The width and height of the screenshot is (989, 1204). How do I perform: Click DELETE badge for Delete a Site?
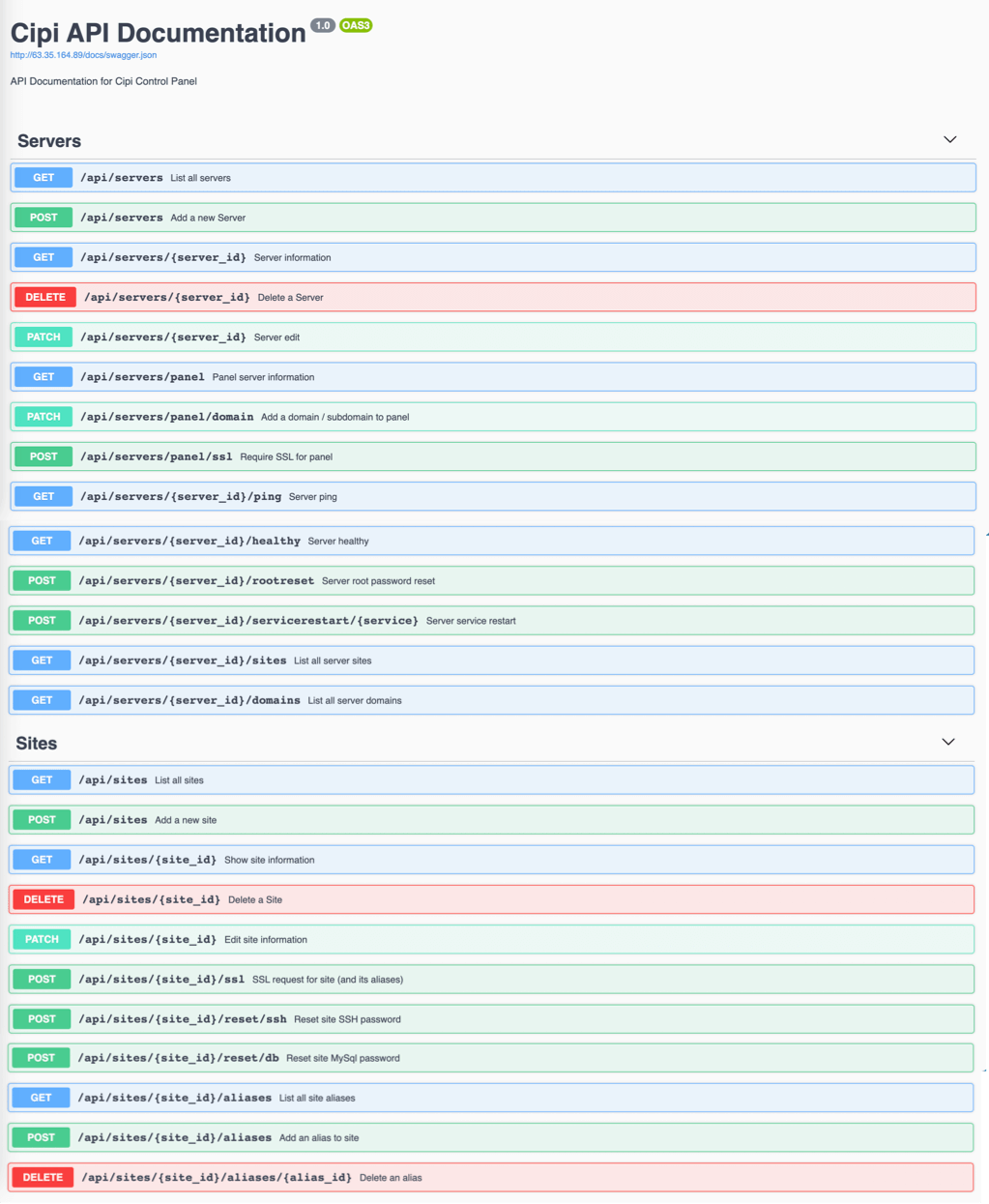tap(43, 899)
